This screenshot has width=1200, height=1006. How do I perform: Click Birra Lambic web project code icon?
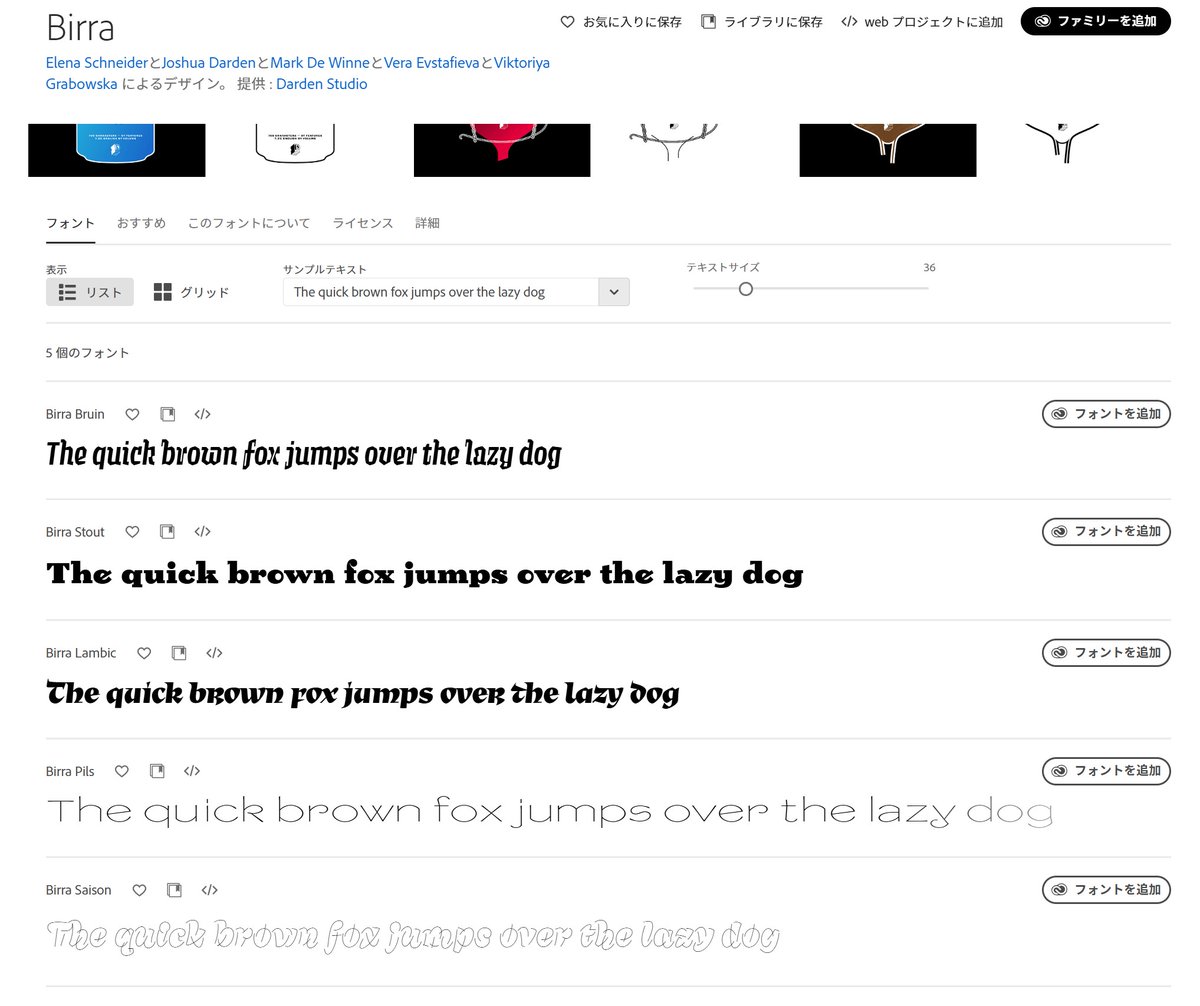coord(214,653)
